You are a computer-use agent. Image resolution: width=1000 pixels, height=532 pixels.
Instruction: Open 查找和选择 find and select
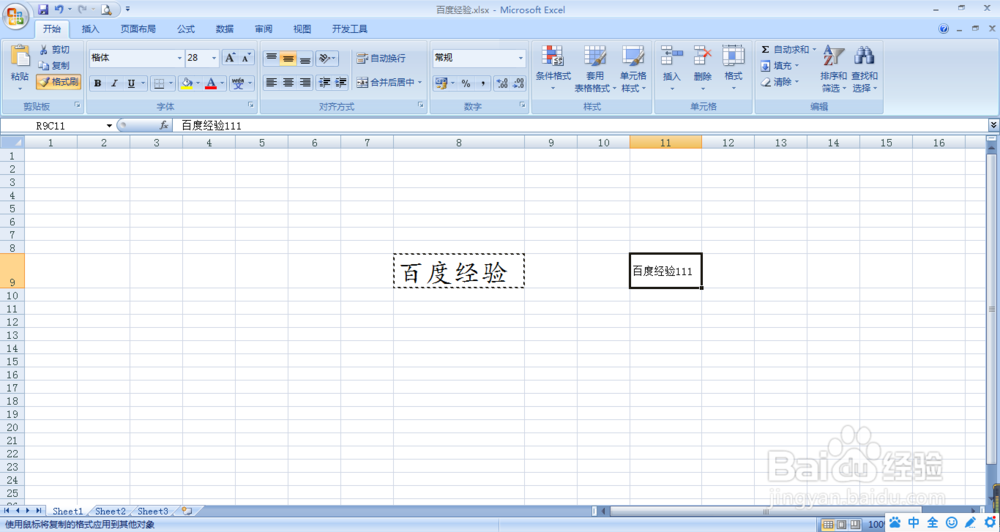[x=865, y=68]
